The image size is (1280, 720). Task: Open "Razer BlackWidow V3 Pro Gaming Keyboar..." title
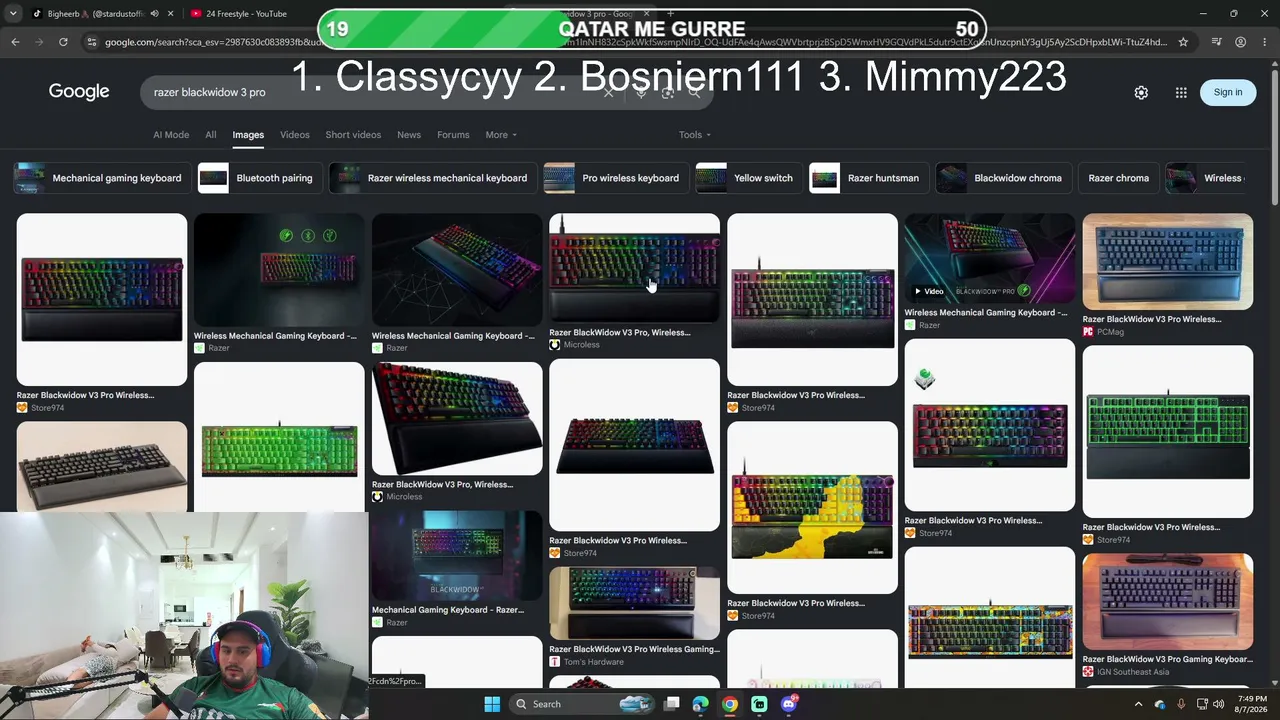pos(1167,659)
